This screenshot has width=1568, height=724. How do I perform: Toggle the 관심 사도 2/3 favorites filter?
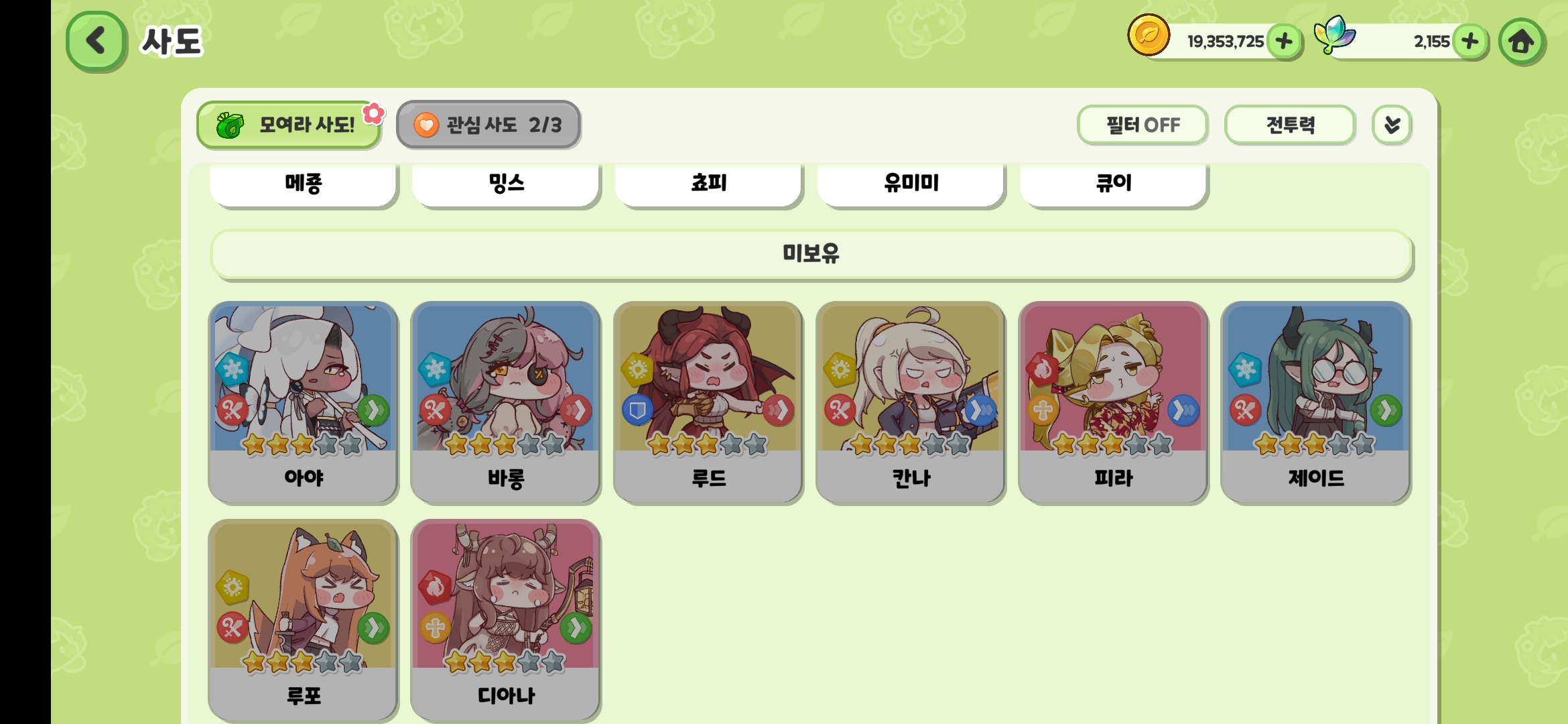[x=488, y=125]
